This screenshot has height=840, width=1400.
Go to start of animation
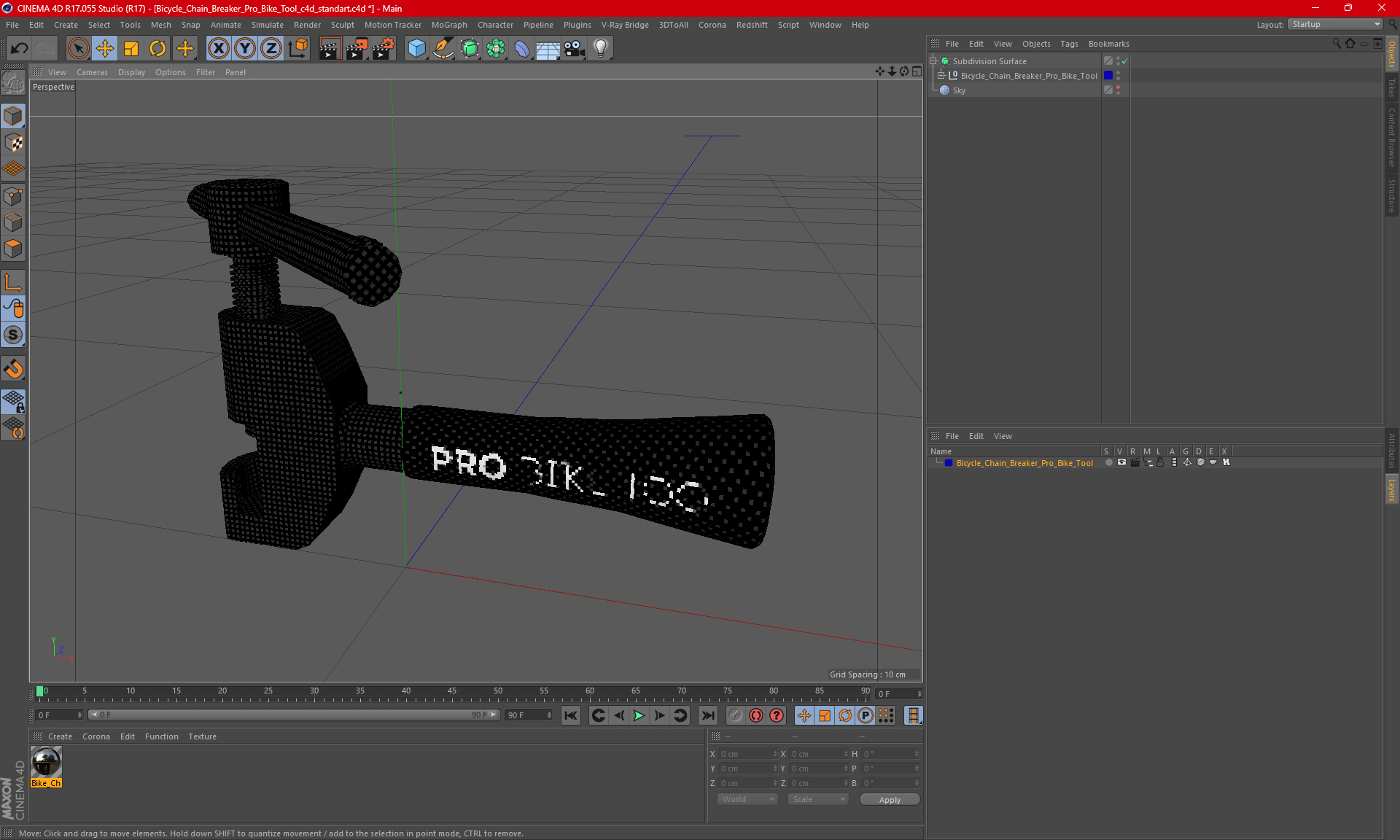point(571,715)
